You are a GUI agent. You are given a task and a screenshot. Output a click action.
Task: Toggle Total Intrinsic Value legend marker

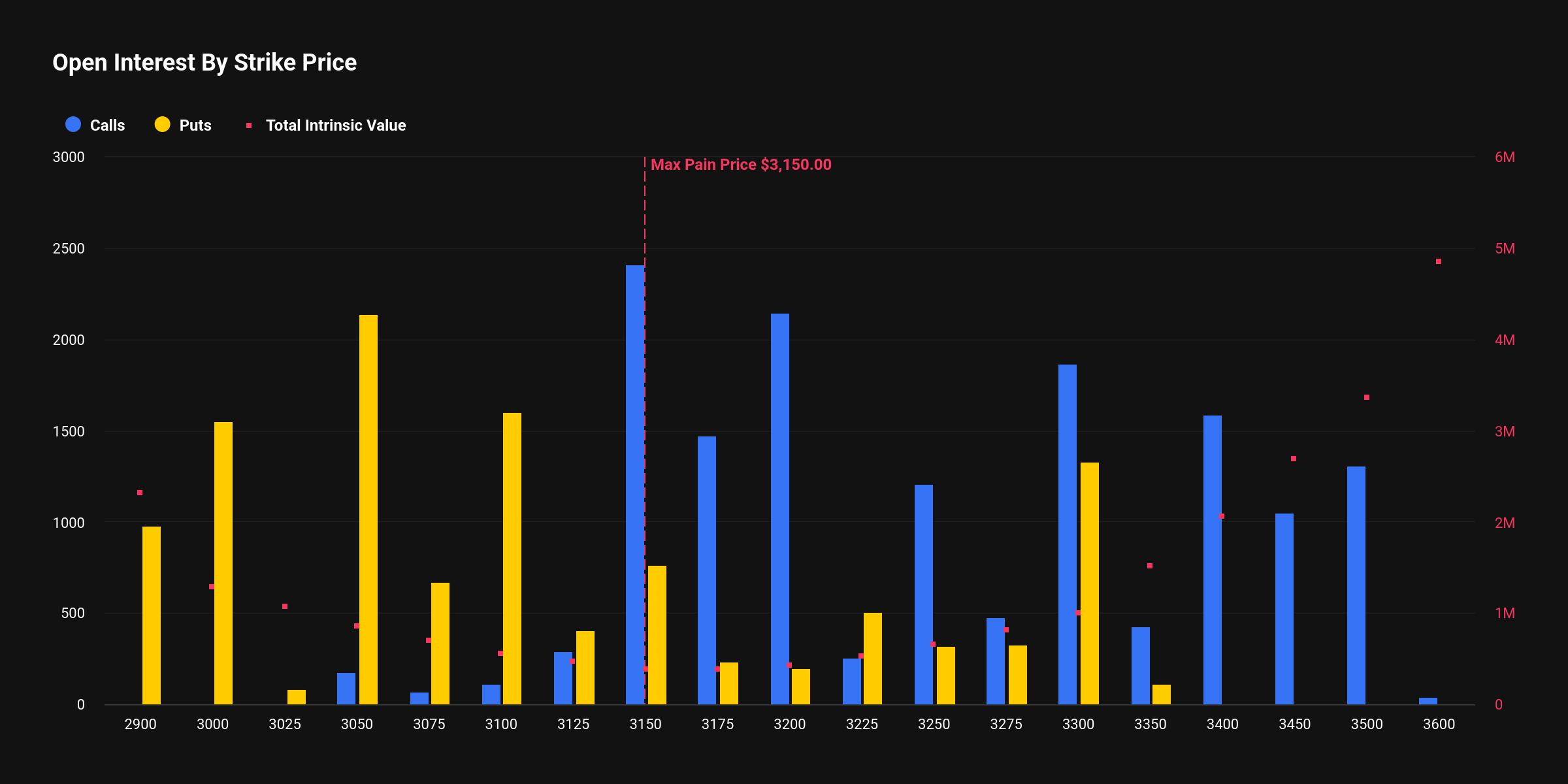pos(249,125)
